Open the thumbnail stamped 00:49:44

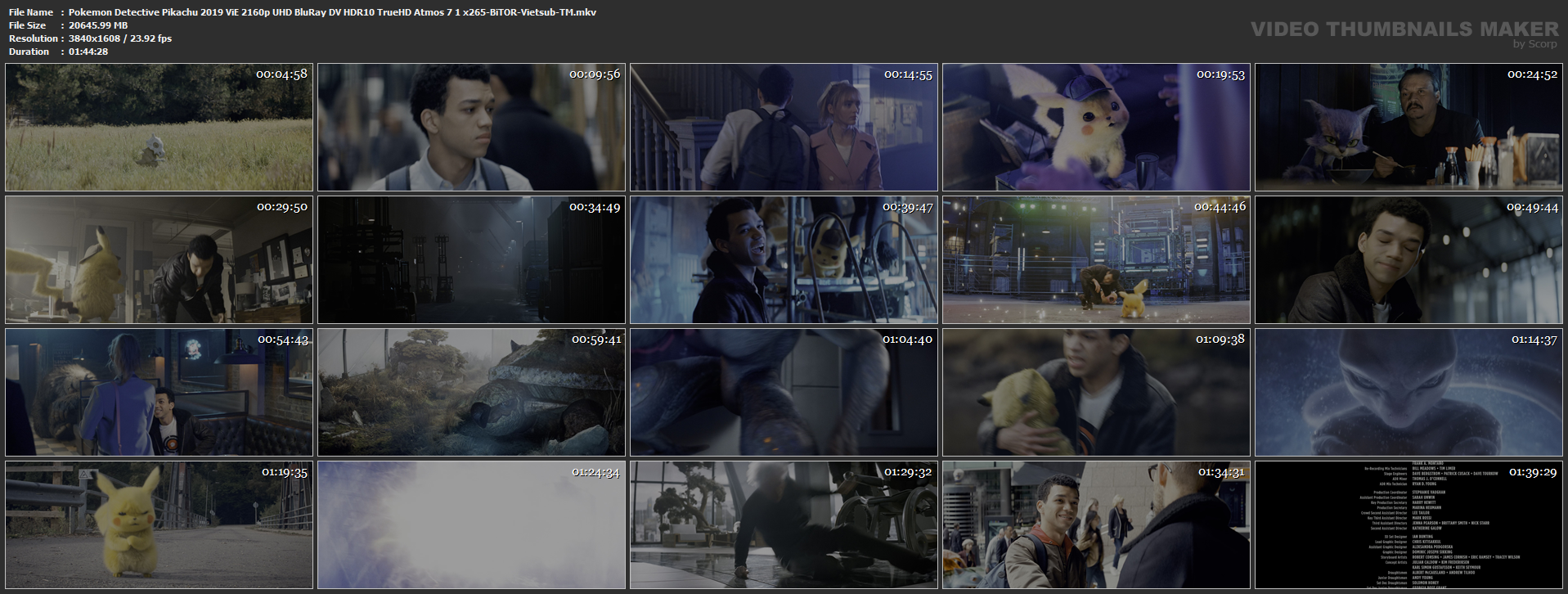pyautogui.click(x=1409, y=260)
